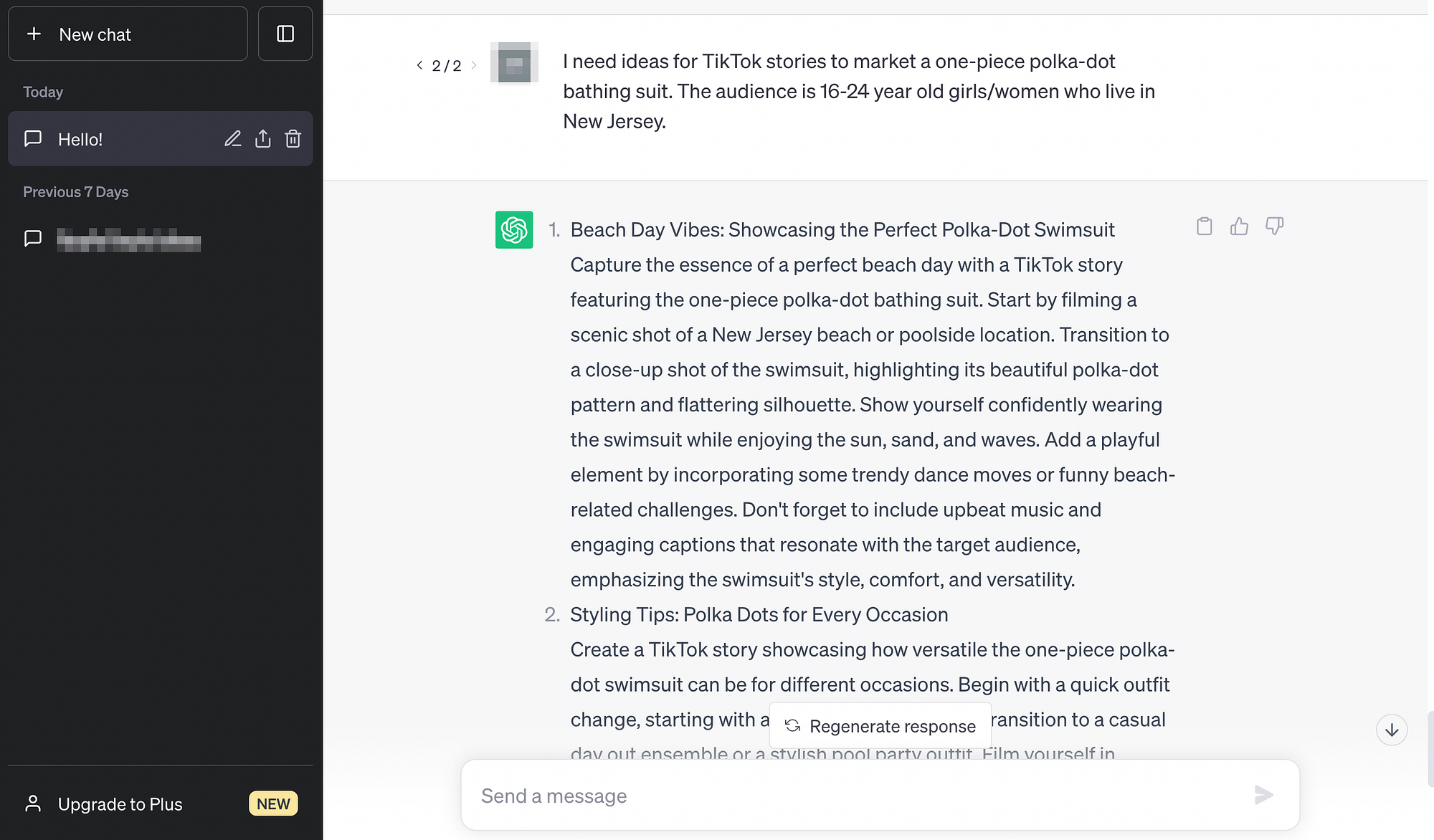1434x840 pixels.
Task: Click the send message arrow icon
Action: 1264,795
